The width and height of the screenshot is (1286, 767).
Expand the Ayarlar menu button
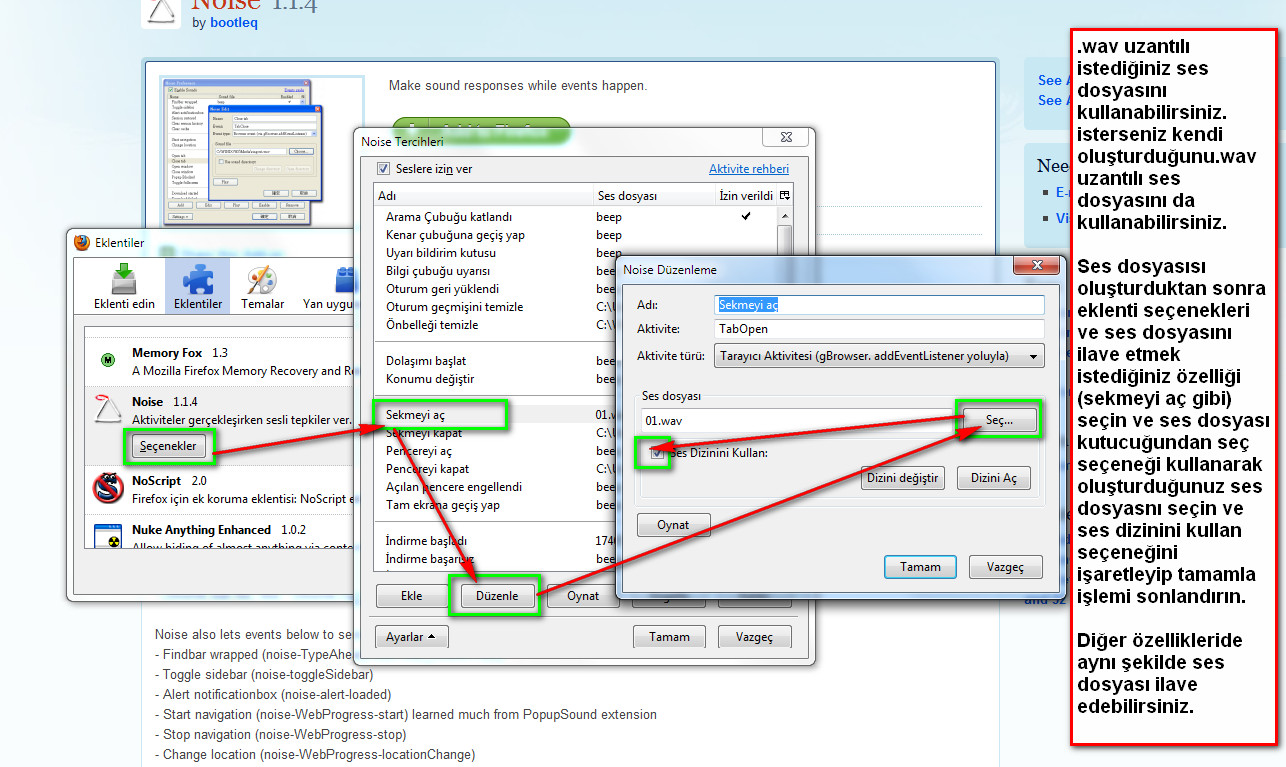tap(411, 636)
